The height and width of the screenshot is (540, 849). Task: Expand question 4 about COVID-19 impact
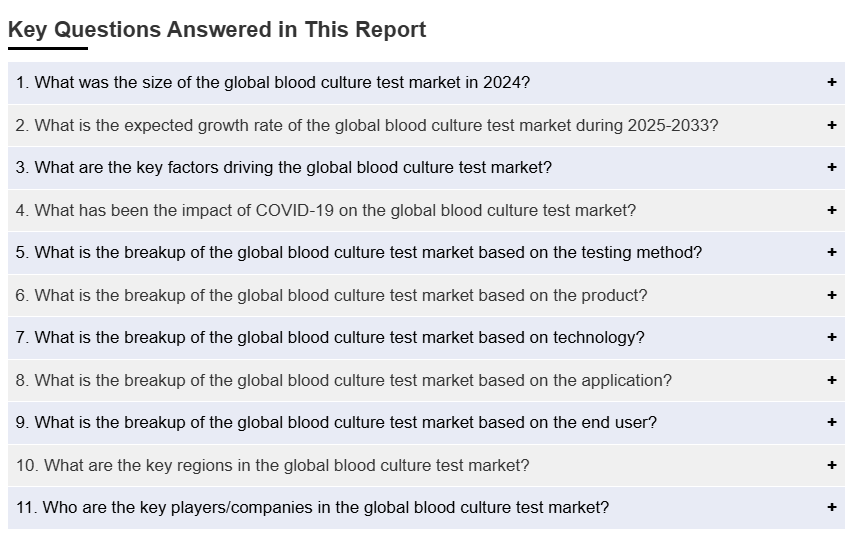[325, 210]
